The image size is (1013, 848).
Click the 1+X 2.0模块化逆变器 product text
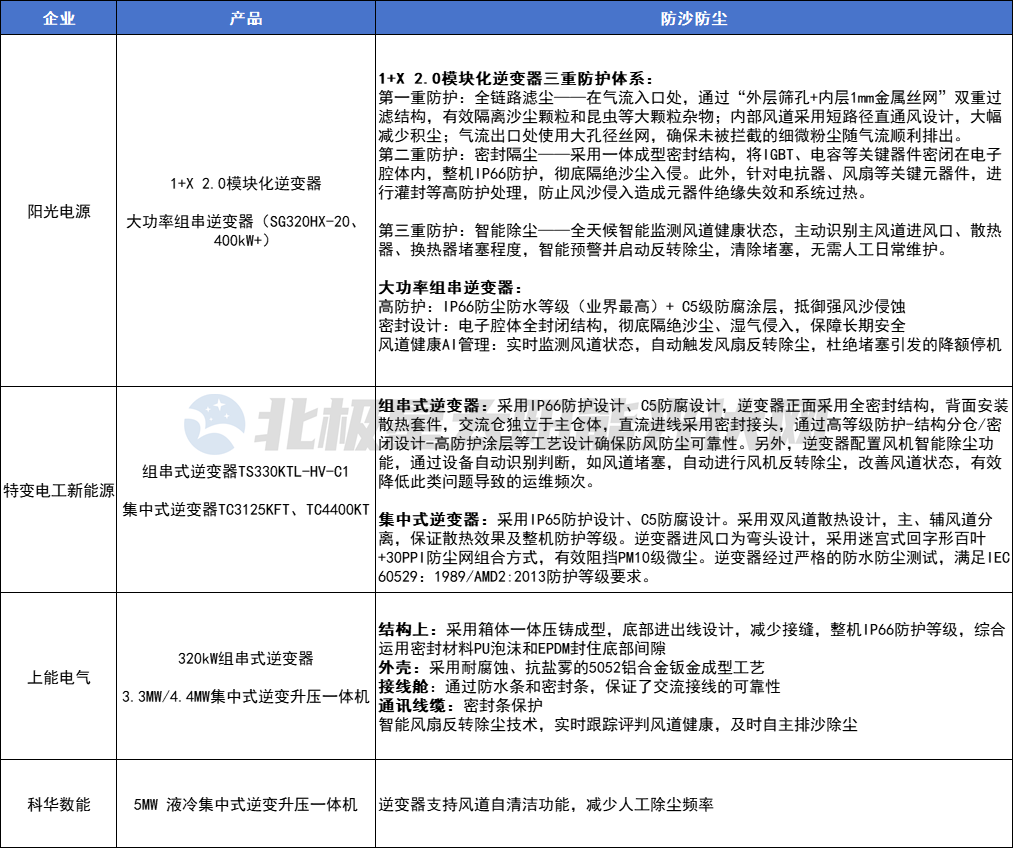[x=245, y=183]
